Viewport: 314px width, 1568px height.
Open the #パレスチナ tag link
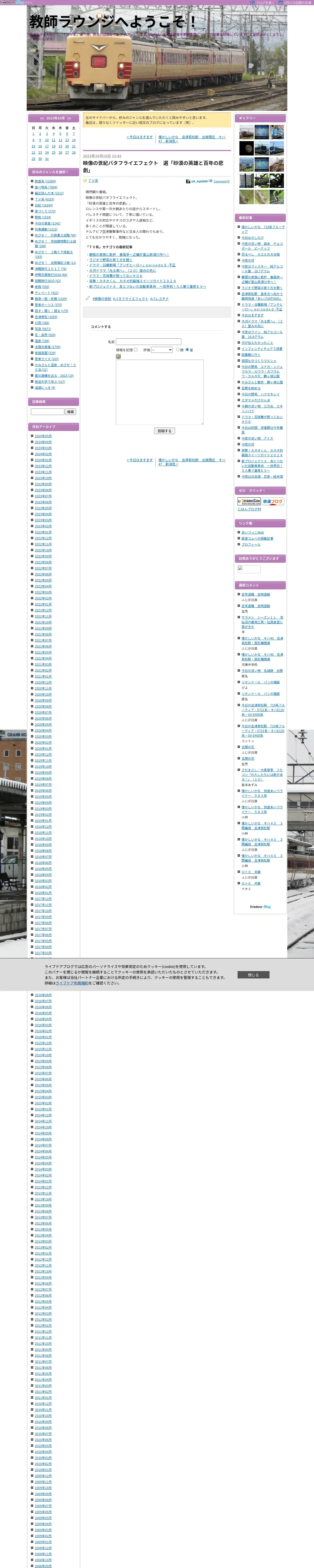click(x=159, y=299)
